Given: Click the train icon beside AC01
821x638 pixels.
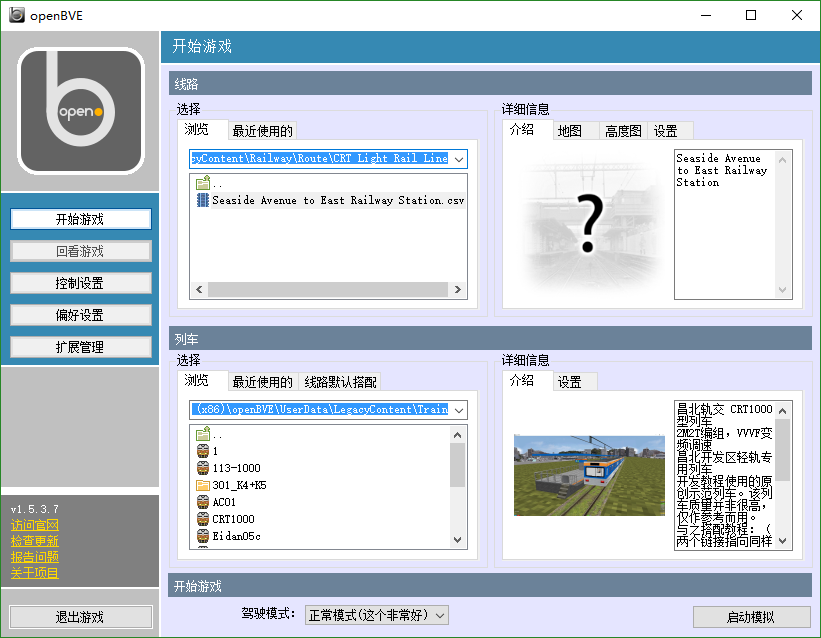Looking at the screenshot, I should pyautogui.click(x=203, y=502).
